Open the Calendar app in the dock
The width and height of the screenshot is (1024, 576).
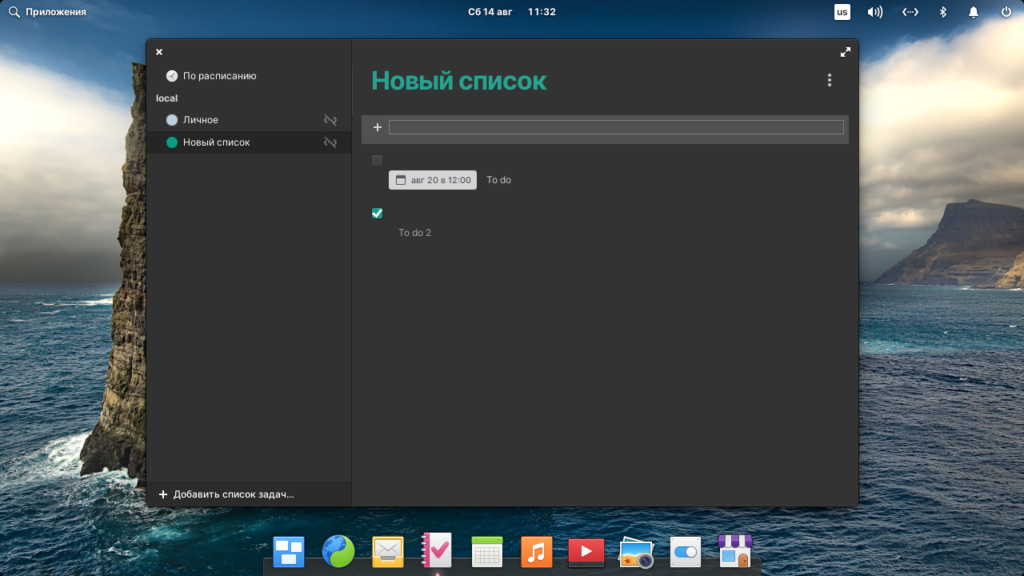pos(487,551)
